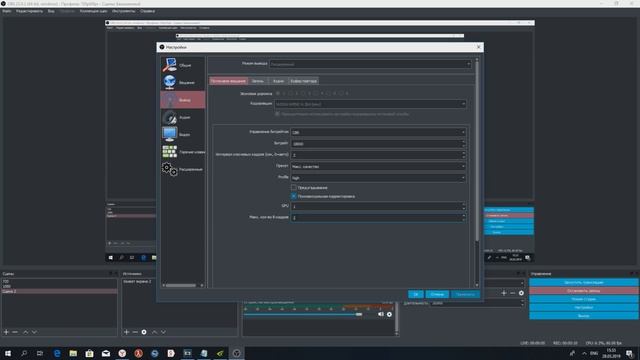640x360 pixels.
Task: Open the Profile dropdown set to high
Action: click(x=378, y=178)
